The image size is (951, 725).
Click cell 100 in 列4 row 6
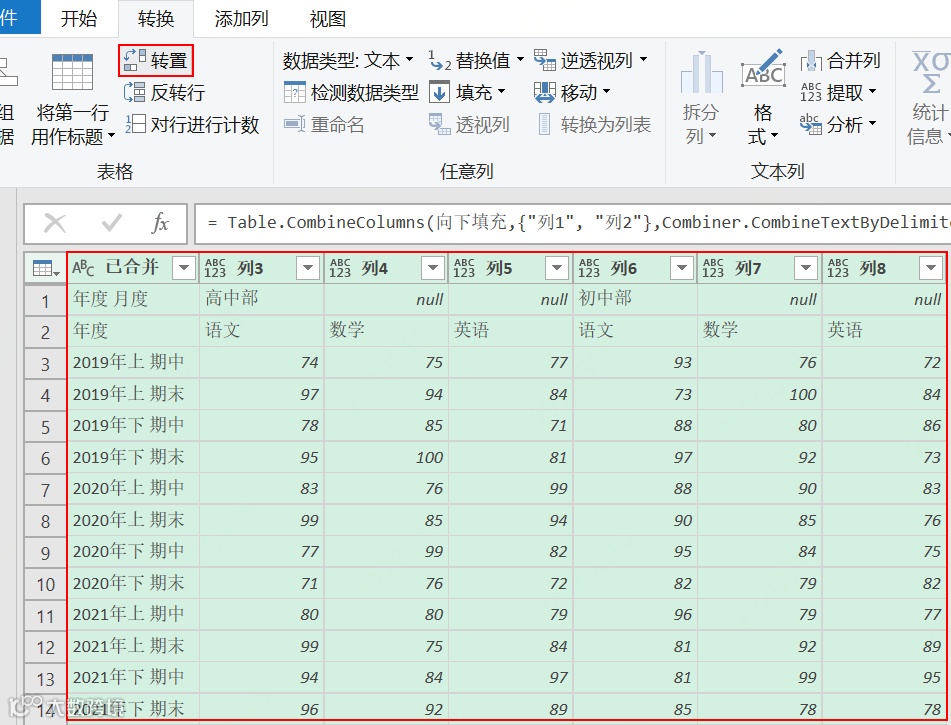(386, 457)
